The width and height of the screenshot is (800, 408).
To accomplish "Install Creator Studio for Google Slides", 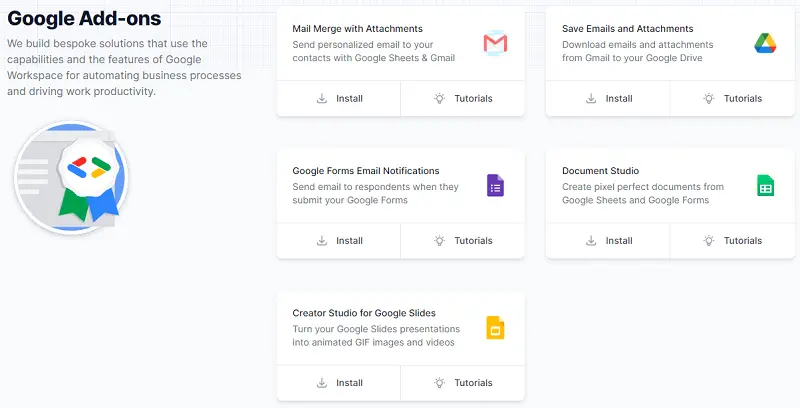I will coord(339,382).
